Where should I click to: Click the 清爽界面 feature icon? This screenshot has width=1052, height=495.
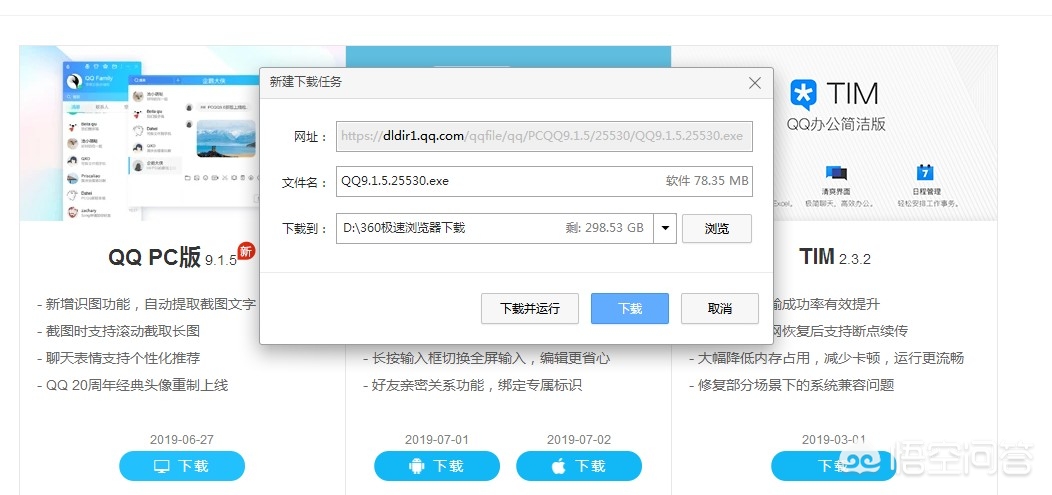pyautogui.click(x=836, y=173)
